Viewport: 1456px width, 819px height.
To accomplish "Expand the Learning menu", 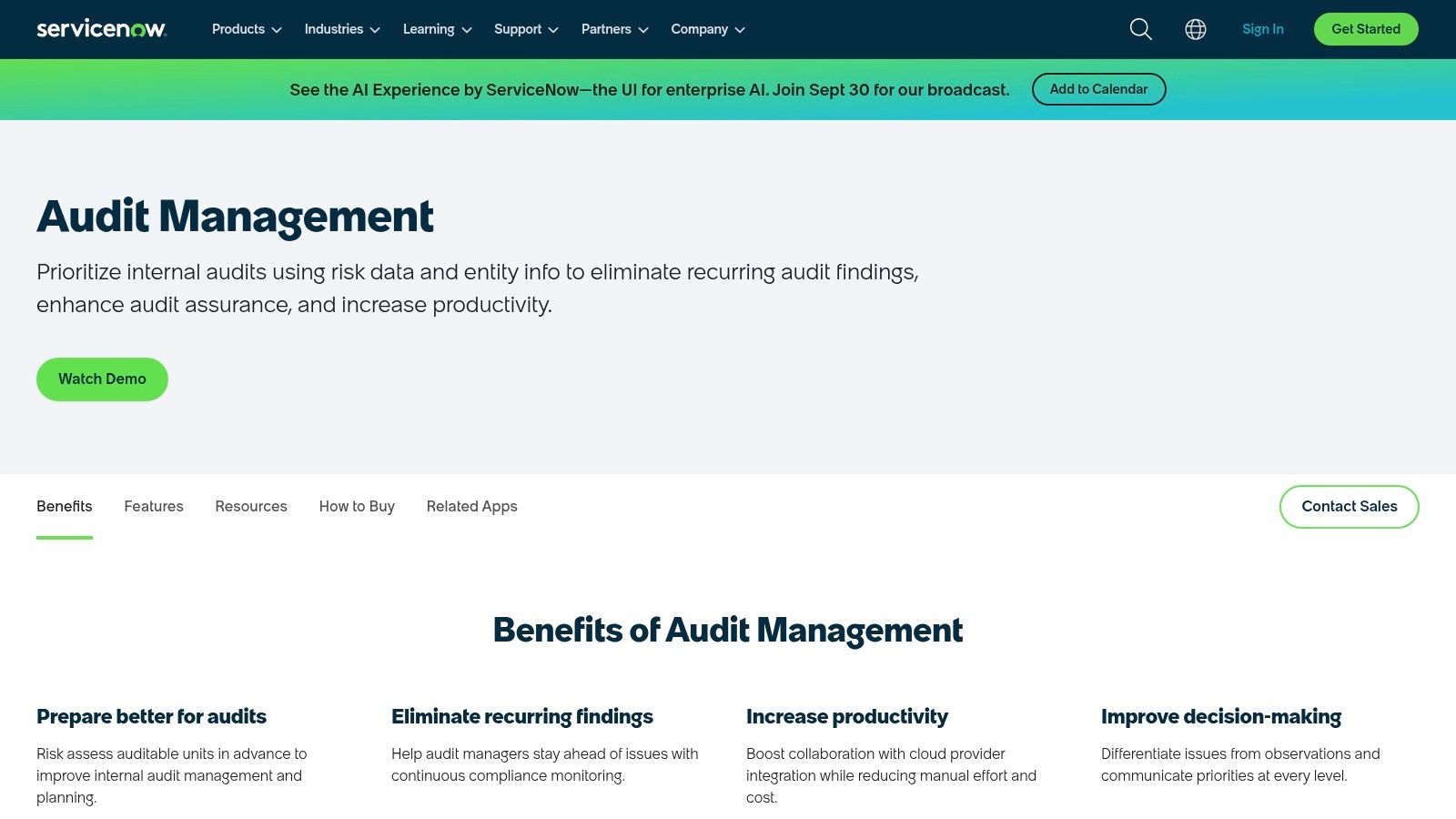I will click(438, 29).
